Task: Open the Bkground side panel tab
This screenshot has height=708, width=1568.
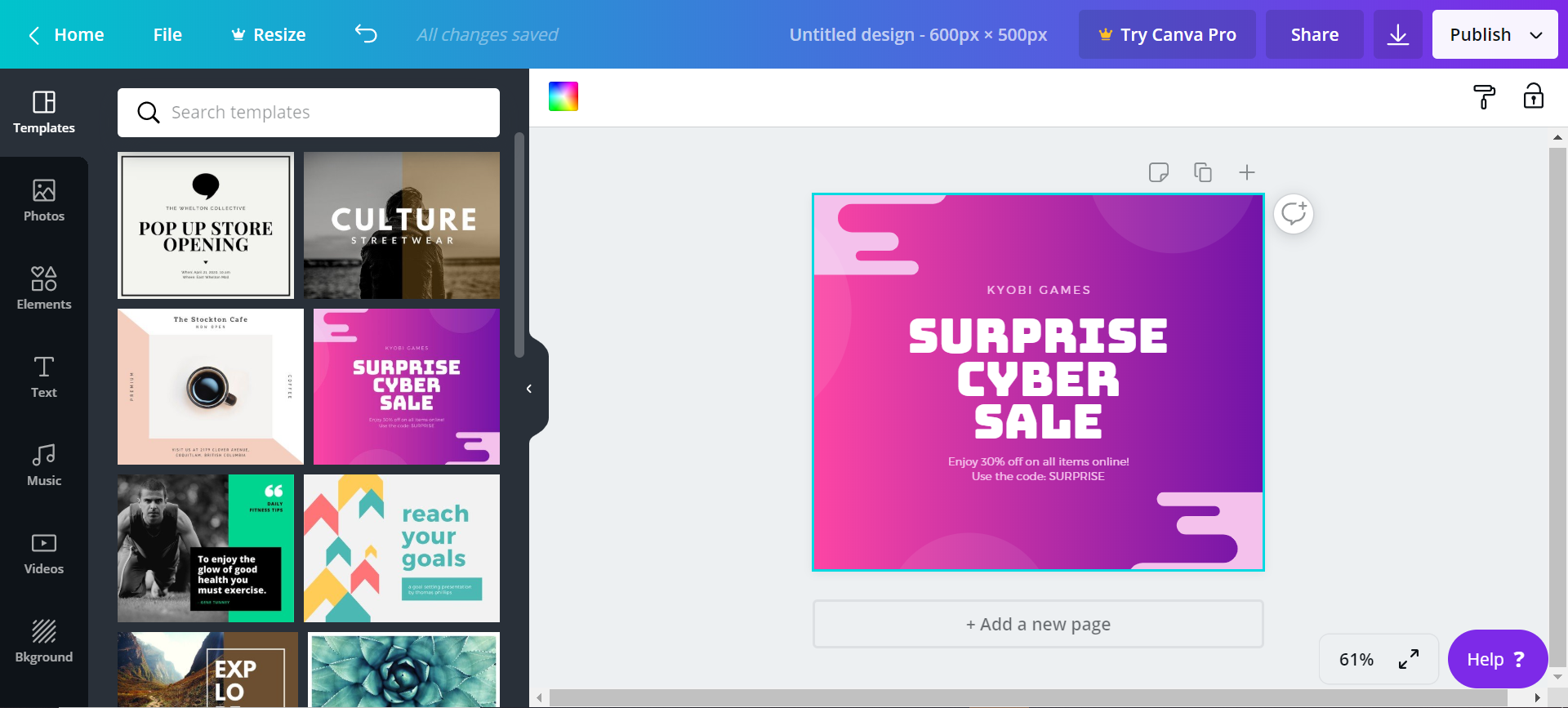Action: [x=44, y=642]
